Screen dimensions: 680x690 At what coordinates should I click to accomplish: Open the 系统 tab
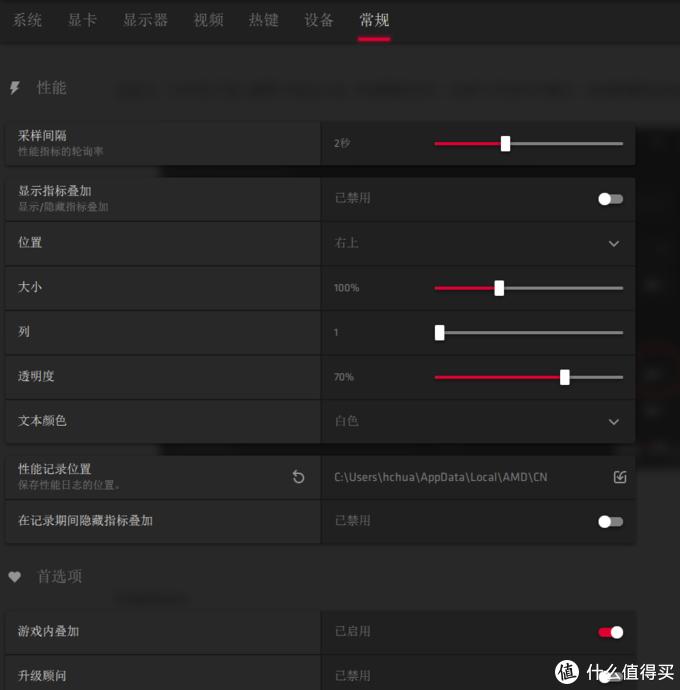pyautogui.click(x=27, y=20)
